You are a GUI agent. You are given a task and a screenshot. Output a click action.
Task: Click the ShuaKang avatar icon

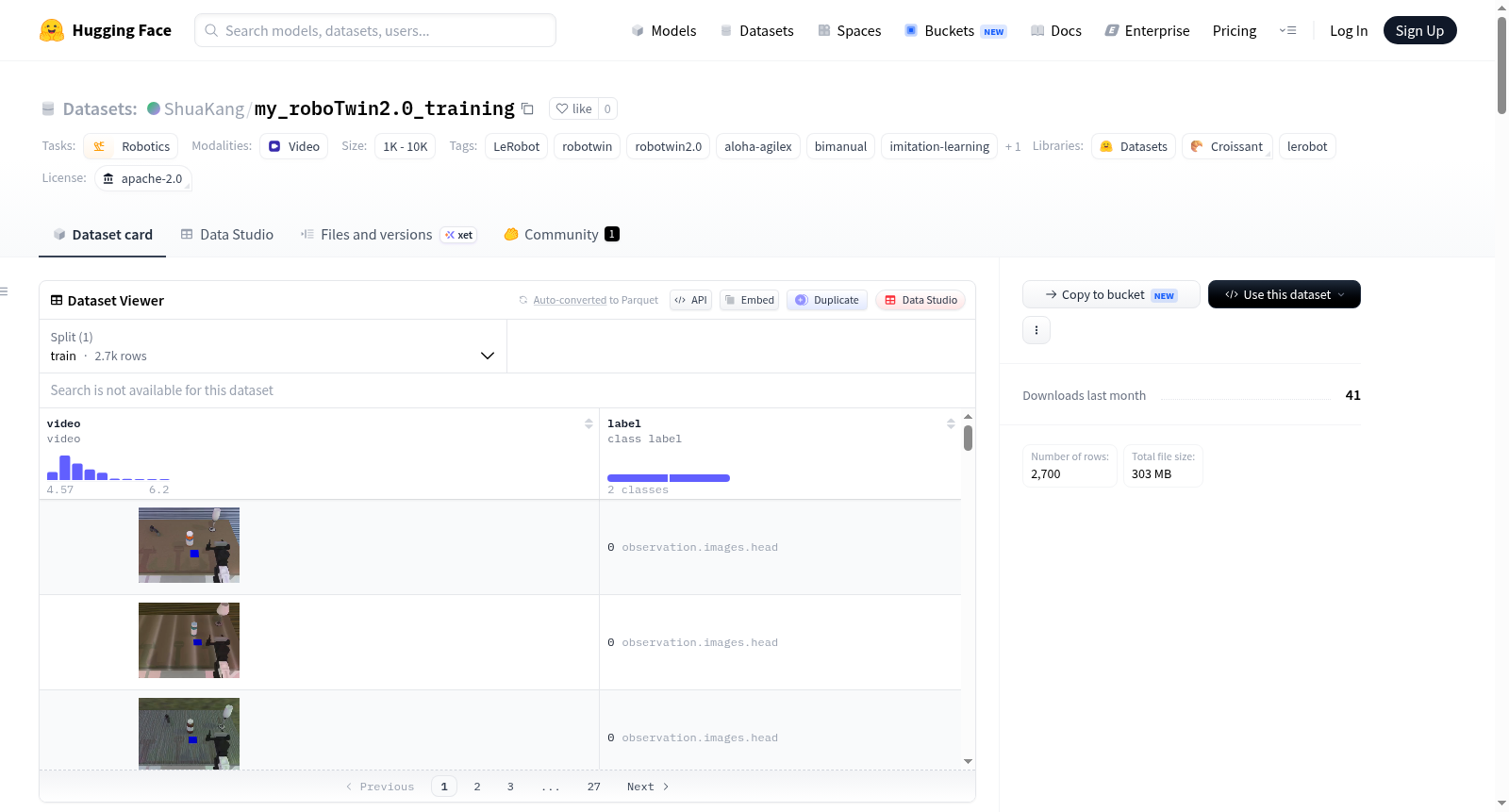(154, 108)
